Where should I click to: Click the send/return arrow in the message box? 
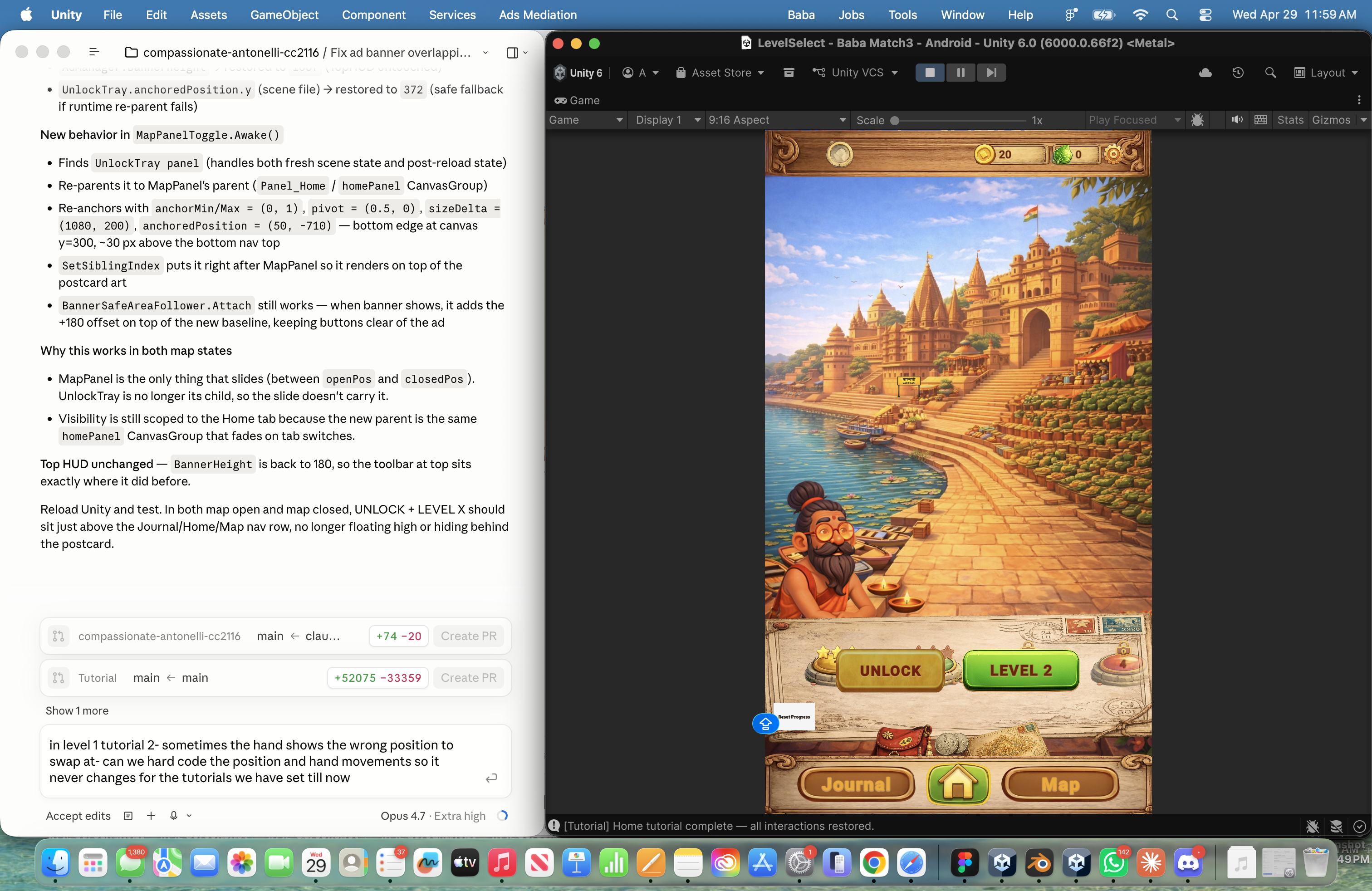491,778
